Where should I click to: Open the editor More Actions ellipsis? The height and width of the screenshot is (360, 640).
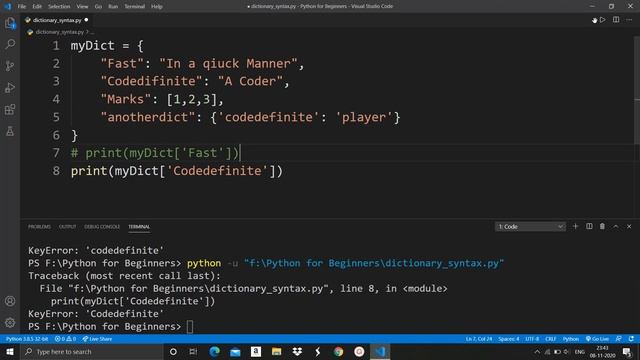click(629, 20)
